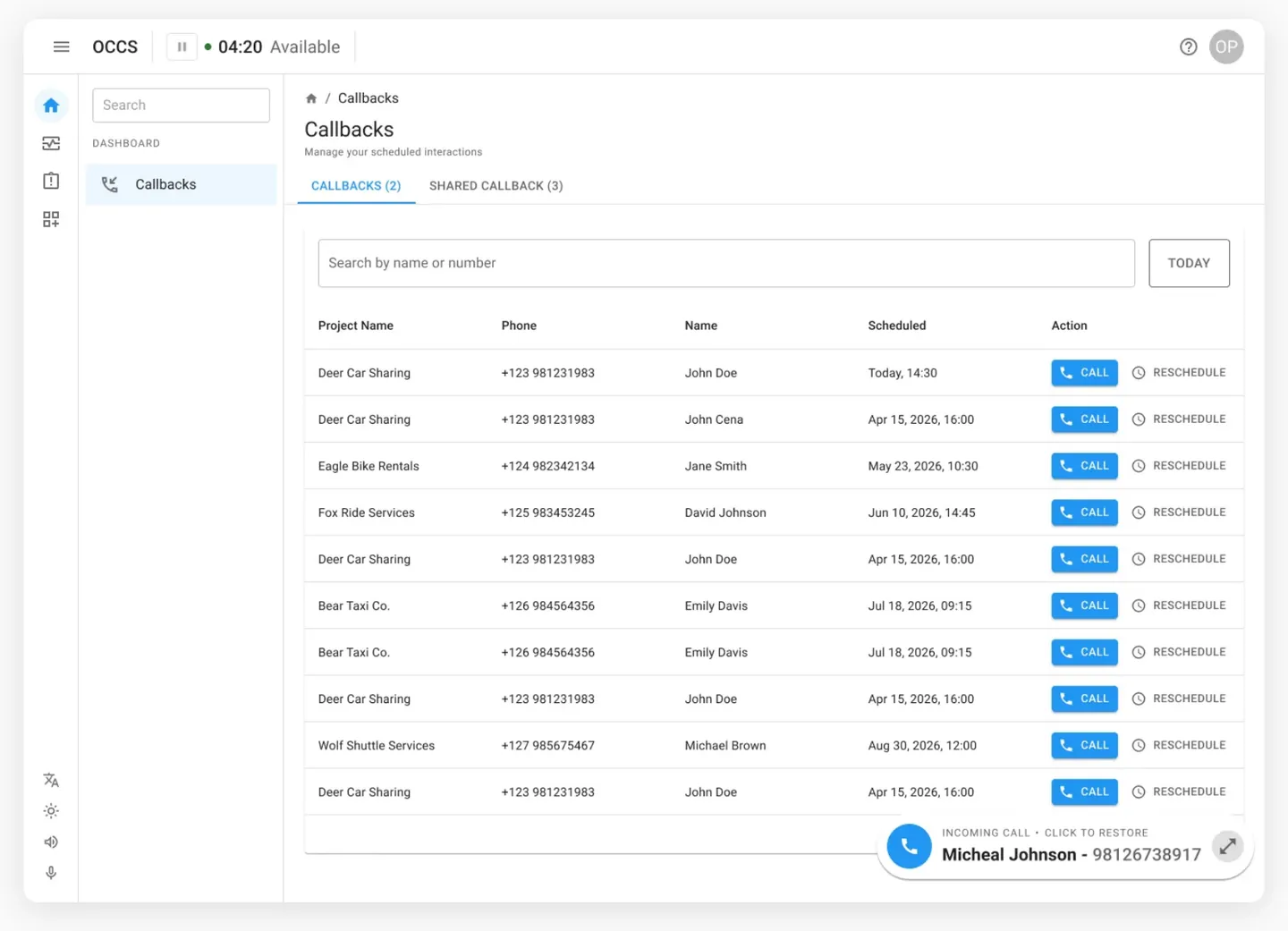Call John Doe scheduled Today 14:30

click(x=1084, y=373)
